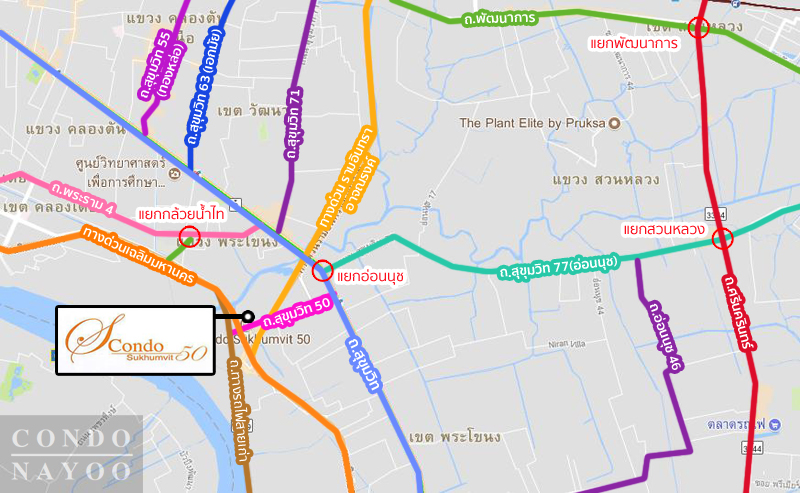The image size is (800, 493).
Task: Click the ถ.ศรีนครินทร์ red road label
Action: pos(739,312)
